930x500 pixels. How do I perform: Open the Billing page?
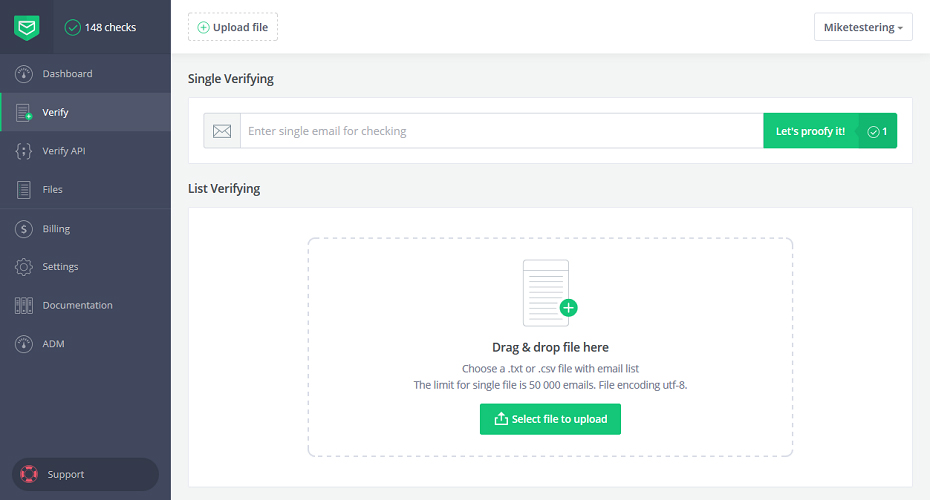coord(85,228)
